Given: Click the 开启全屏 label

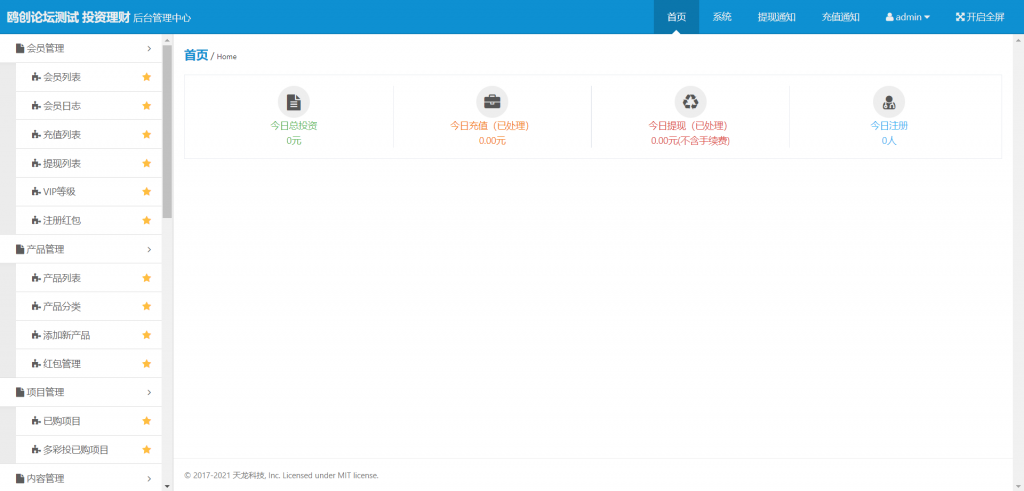Looking at the screenshot, I should 985,17.
